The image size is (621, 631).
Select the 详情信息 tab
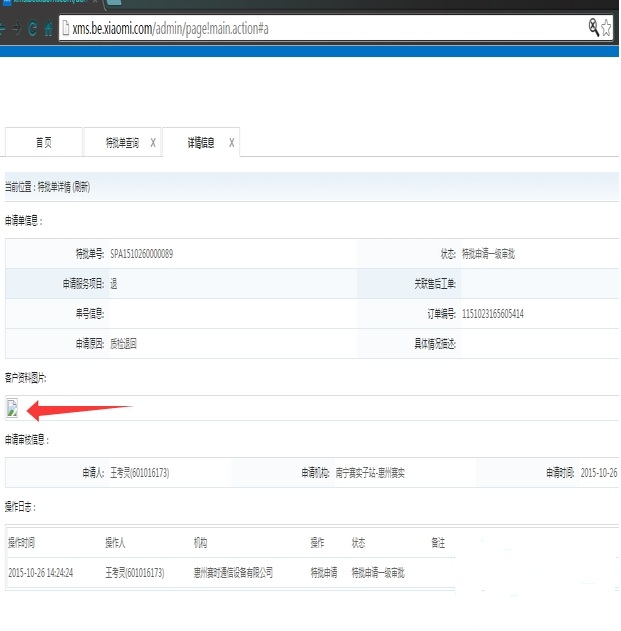pyautogui.click(x=200, y=143)
